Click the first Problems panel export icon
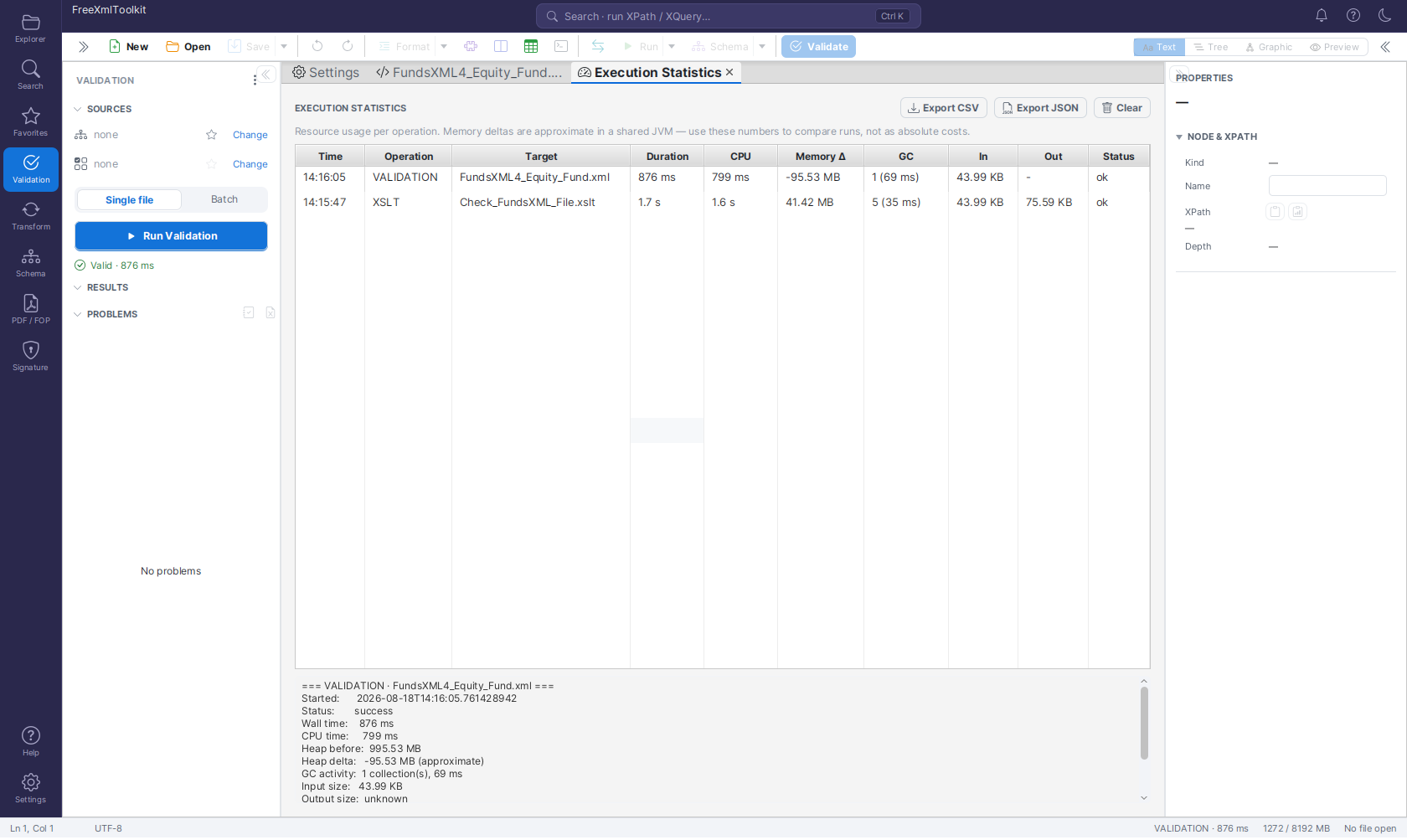 [249, 313]
